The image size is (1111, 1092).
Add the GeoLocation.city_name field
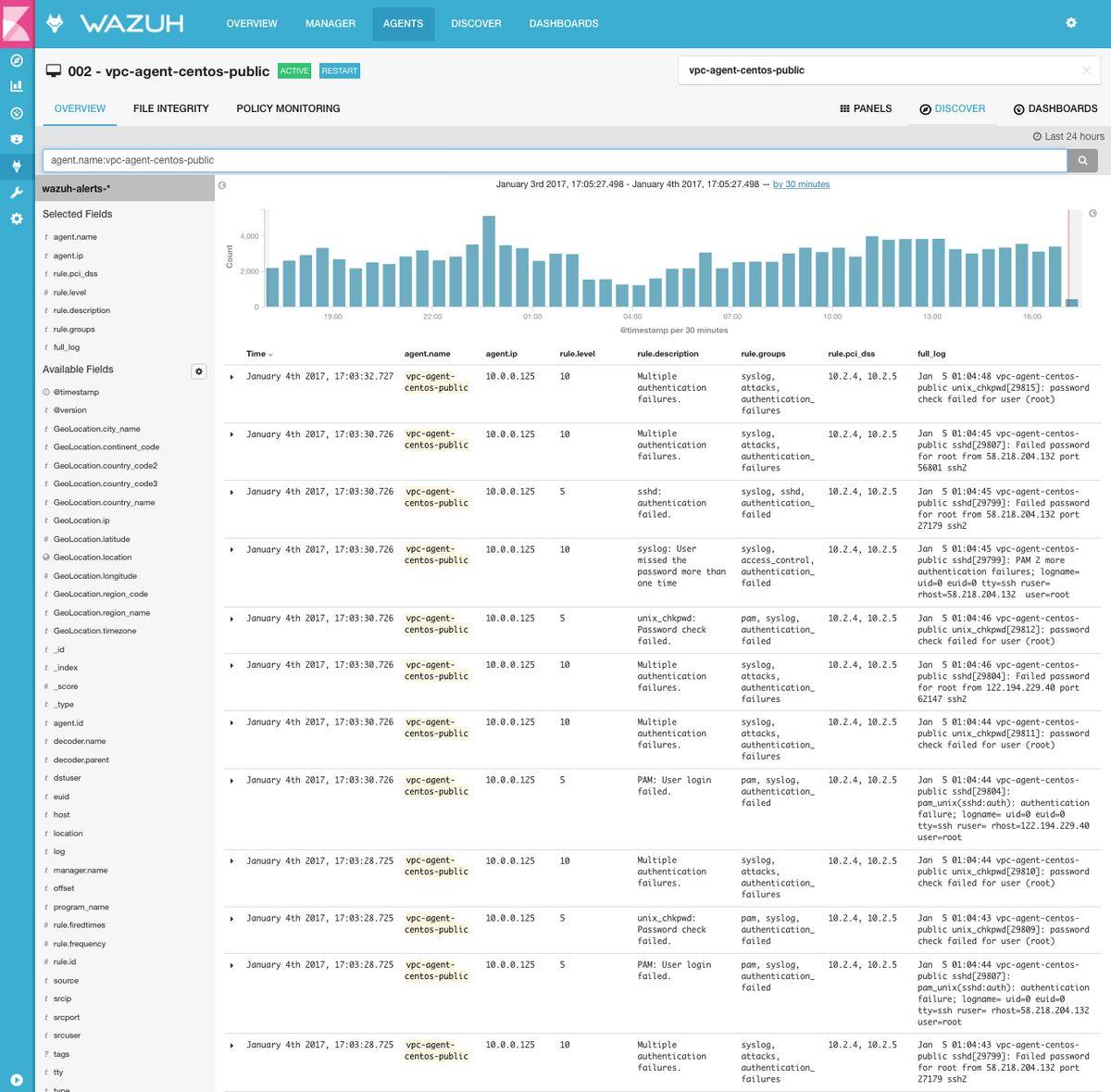point(96,429)
